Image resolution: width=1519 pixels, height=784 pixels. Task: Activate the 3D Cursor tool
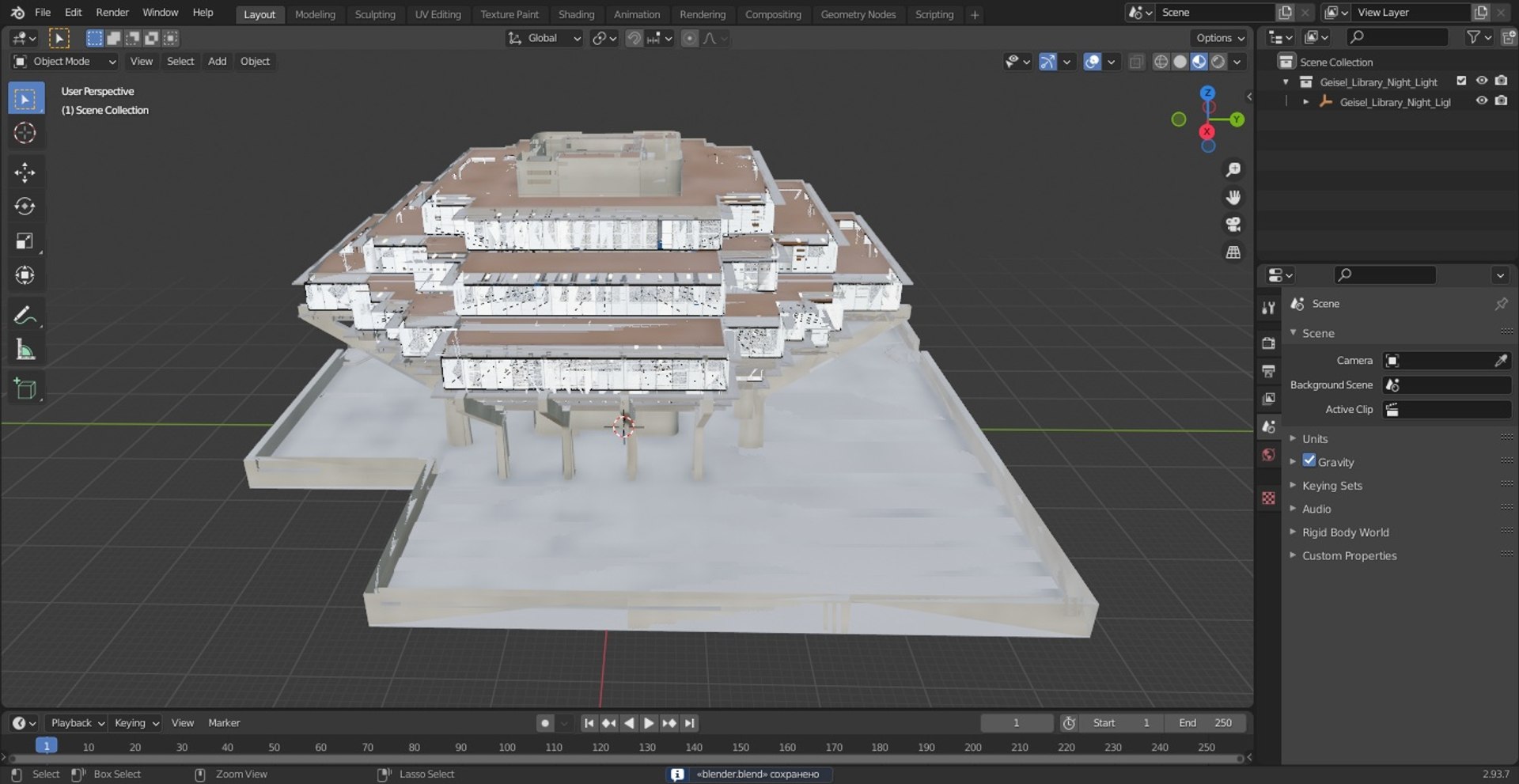pyautogui.click(x=25, y=133)
